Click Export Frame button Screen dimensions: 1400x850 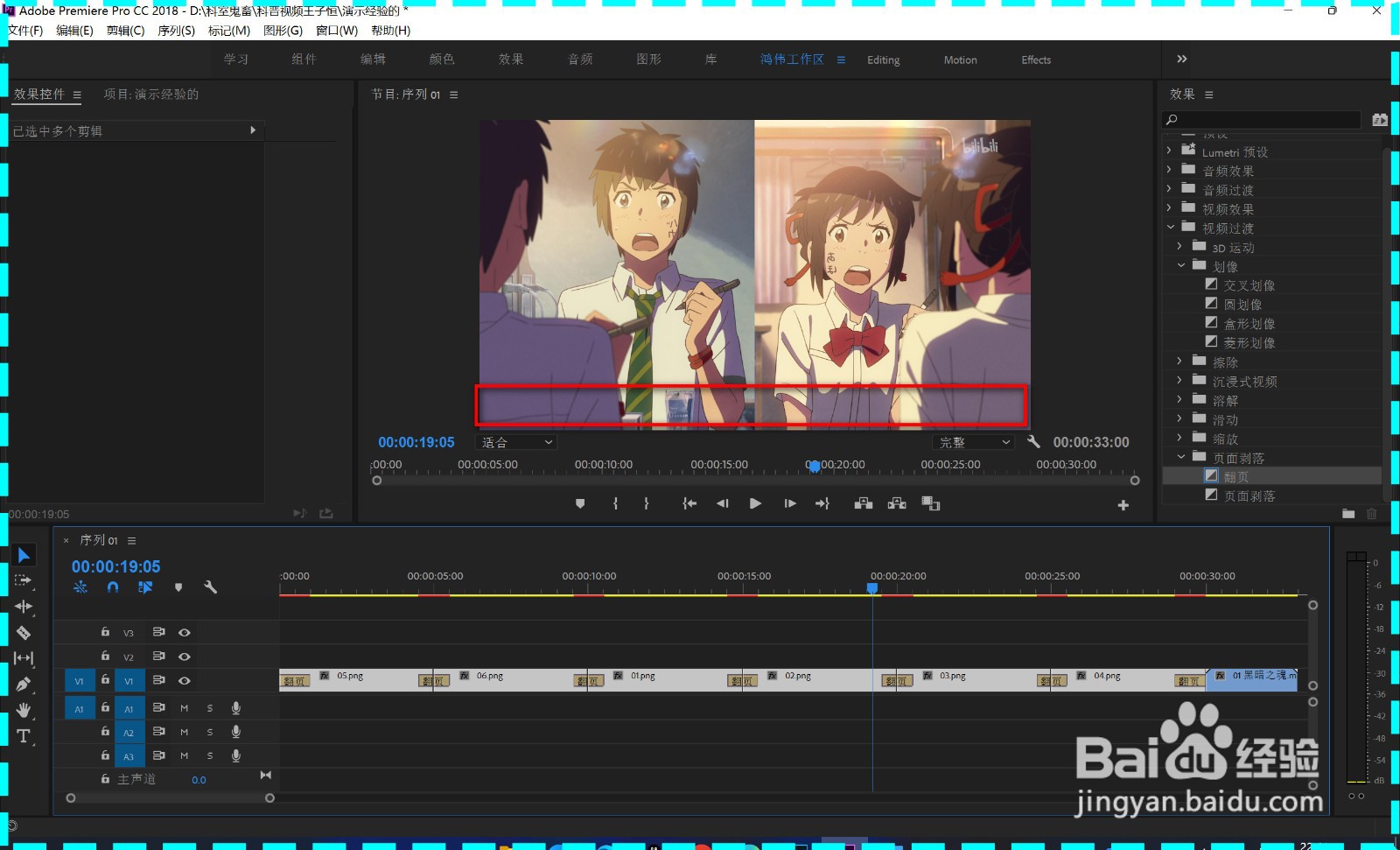(931, 503)
